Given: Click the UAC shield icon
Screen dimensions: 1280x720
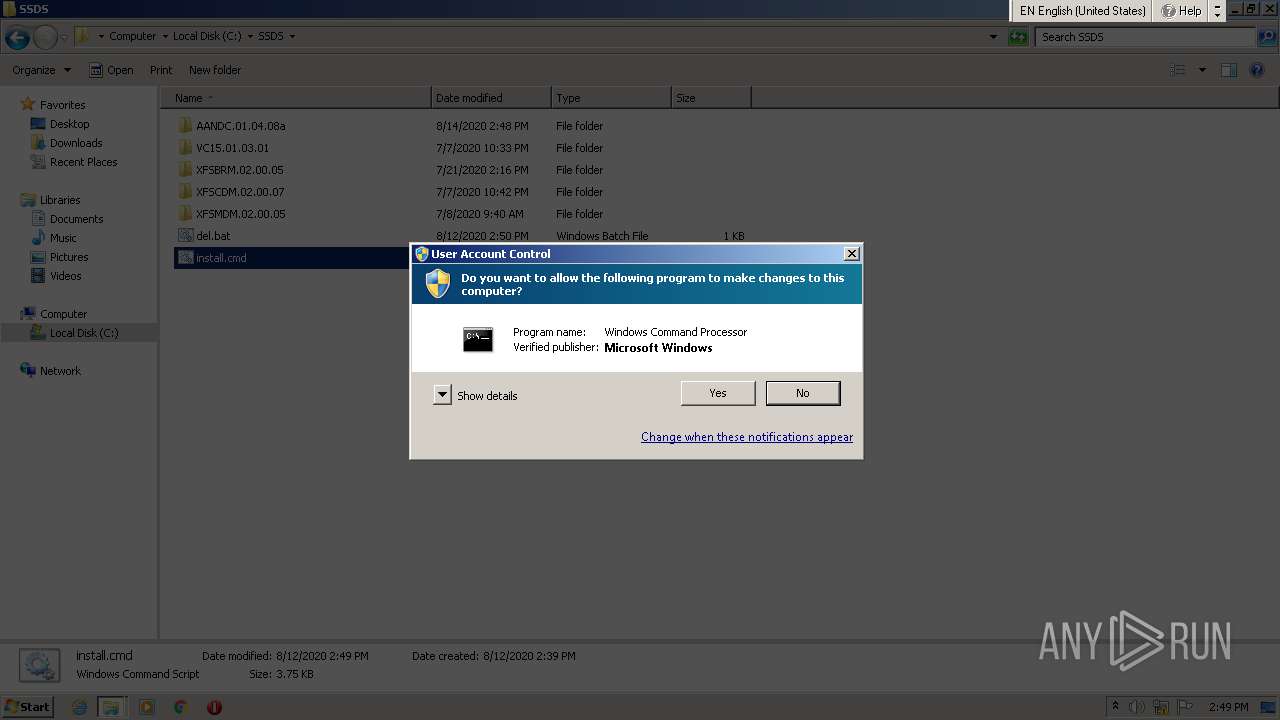Looking at the screenshot, I should point(438,284).
